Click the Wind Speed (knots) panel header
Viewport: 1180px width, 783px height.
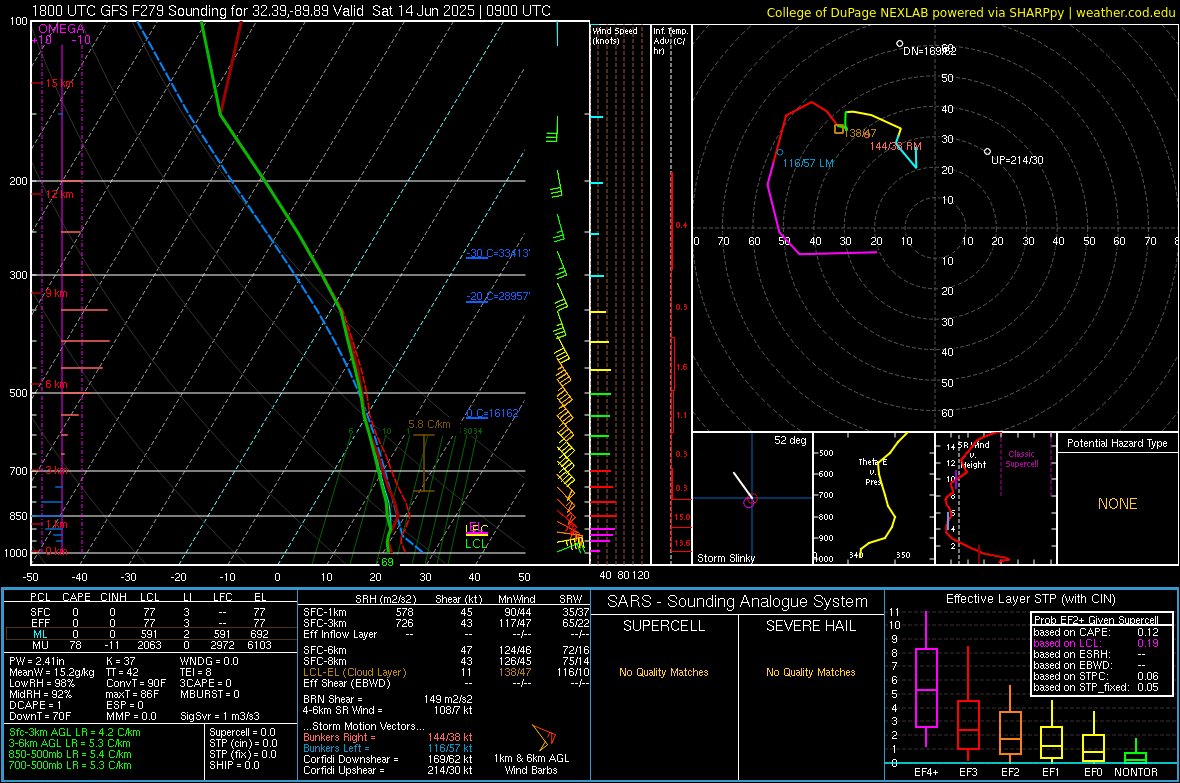pos(615,35)
